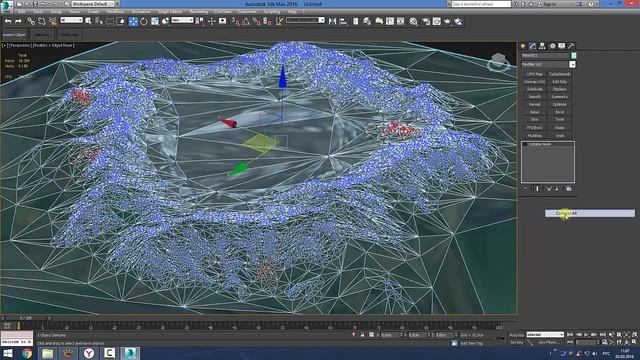Screen dimensions: 640x360
Task: Switch to the Motion command panel tab
Action: 552,46
